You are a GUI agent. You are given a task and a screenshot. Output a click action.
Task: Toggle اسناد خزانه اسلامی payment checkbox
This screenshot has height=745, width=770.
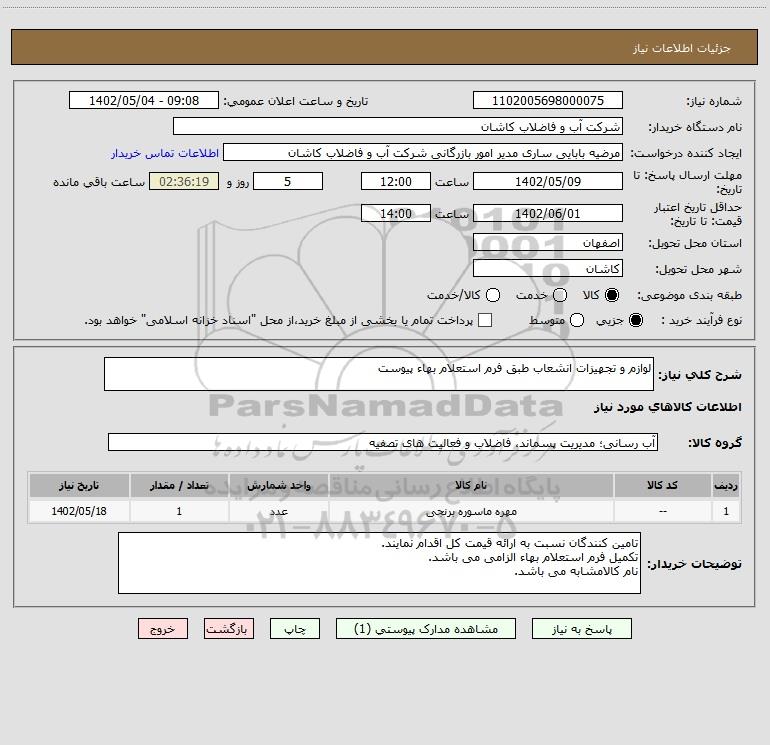(x=485, y=320)
